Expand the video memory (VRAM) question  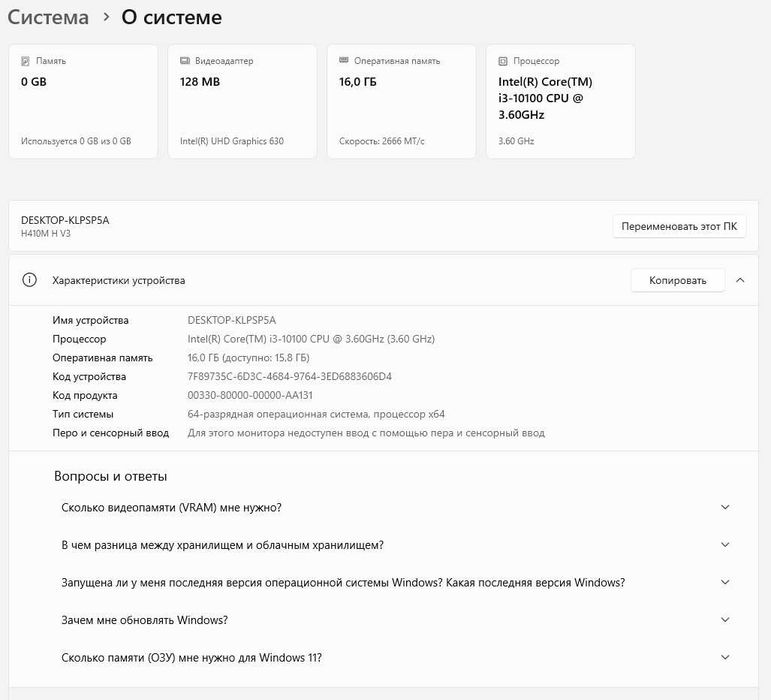pyautogui.click(x=725, y=508)
